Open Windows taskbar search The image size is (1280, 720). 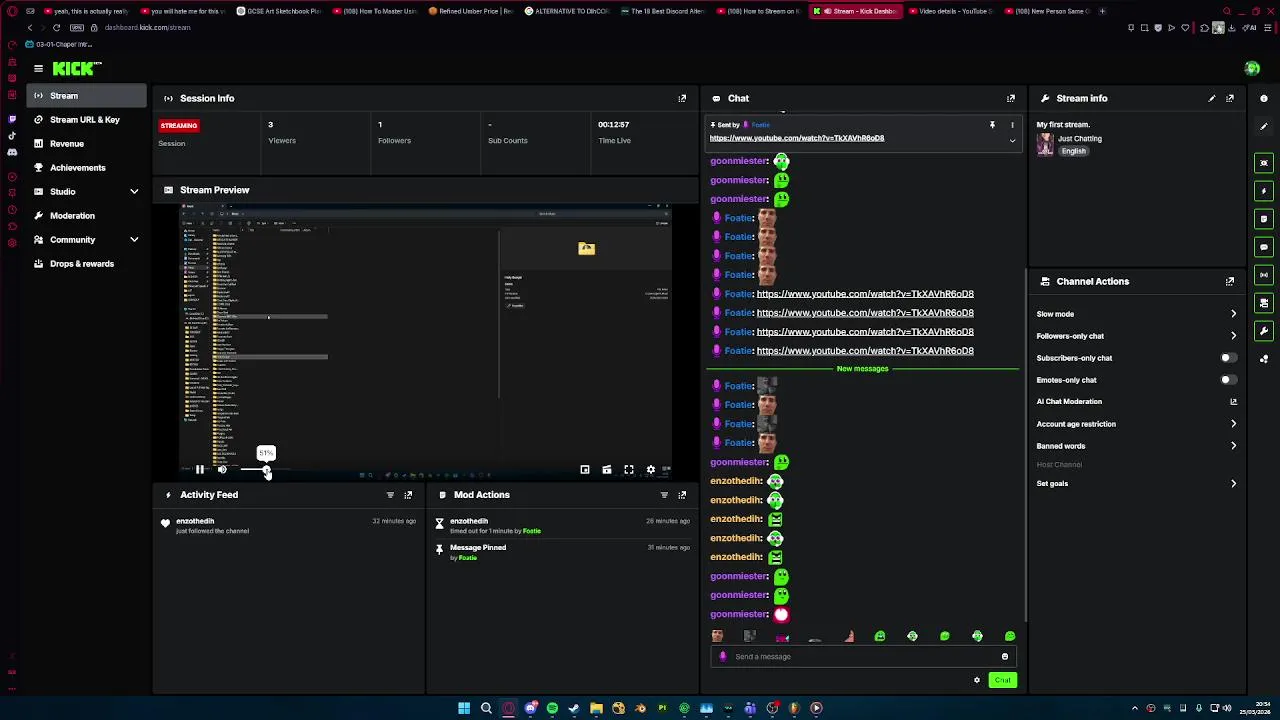486,708
